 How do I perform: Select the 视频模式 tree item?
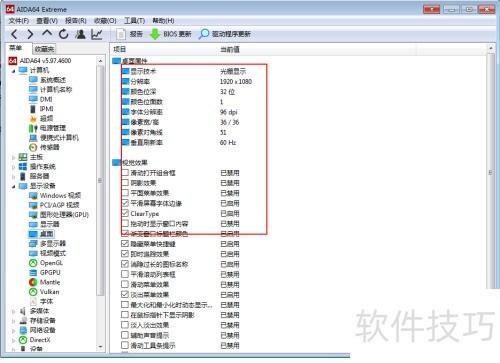47,253
